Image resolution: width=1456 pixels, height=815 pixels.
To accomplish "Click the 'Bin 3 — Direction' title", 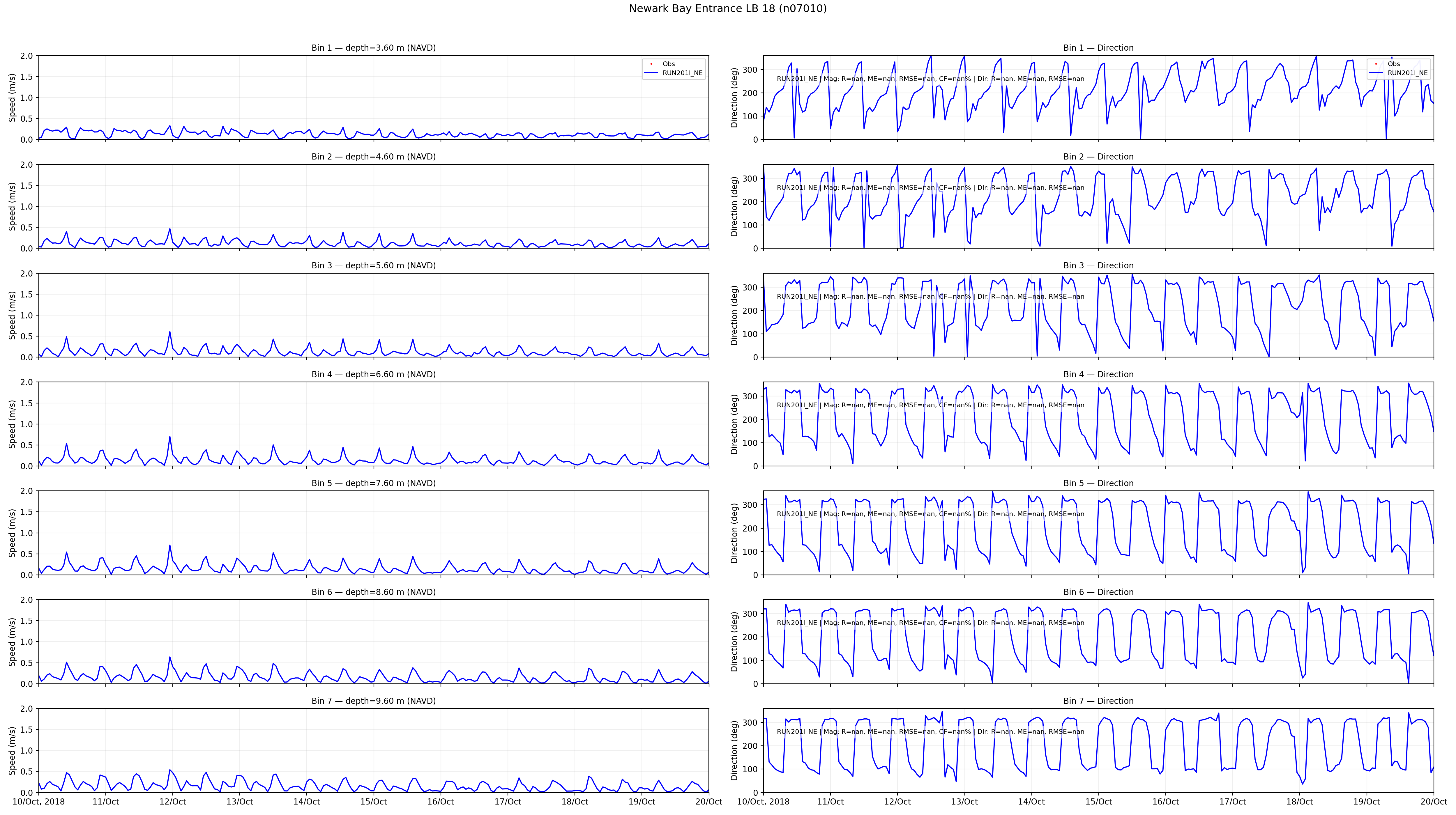I will (x=1098, y=265).
